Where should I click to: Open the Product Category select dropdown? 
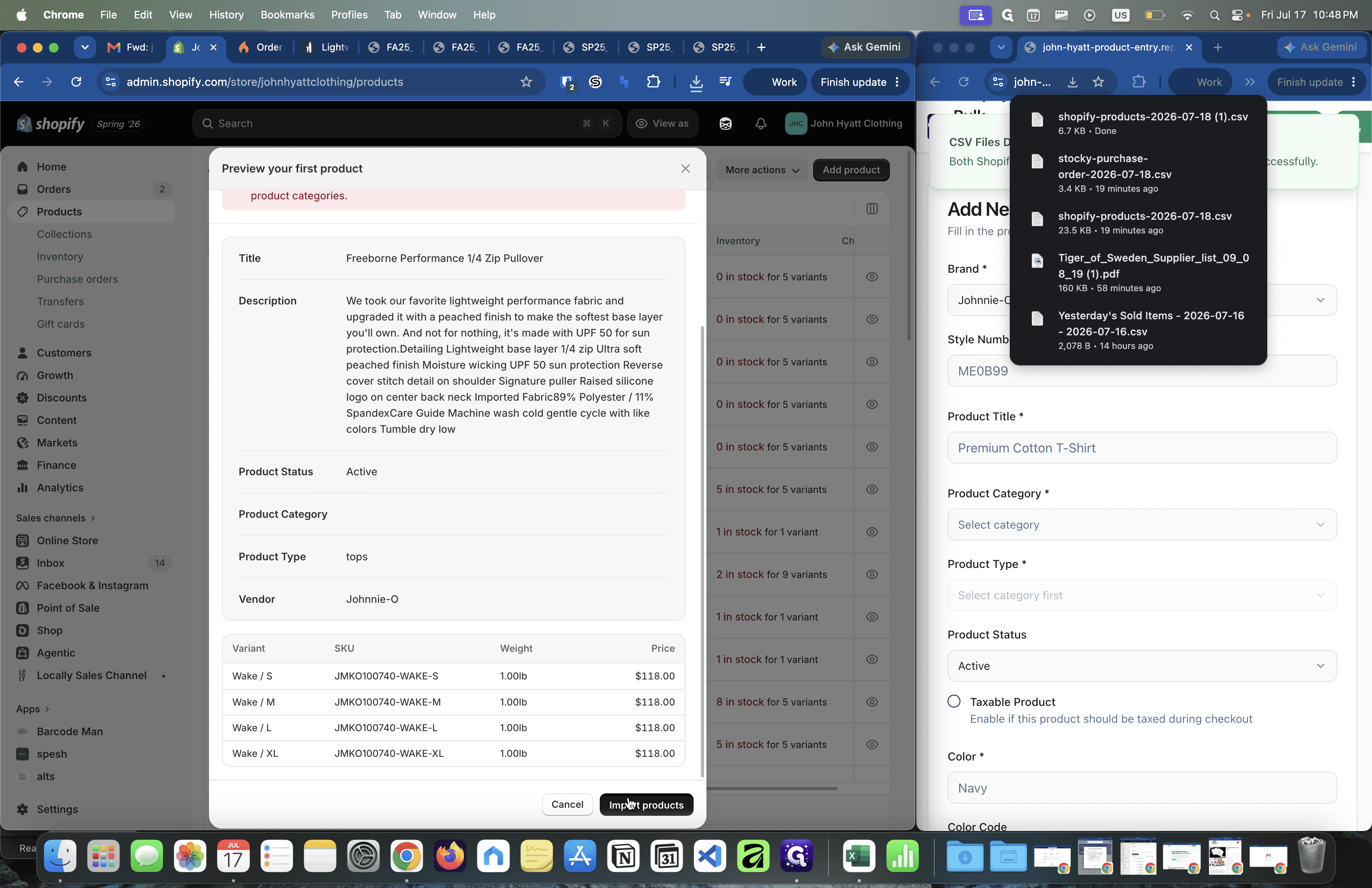(x=1141, y=524)
